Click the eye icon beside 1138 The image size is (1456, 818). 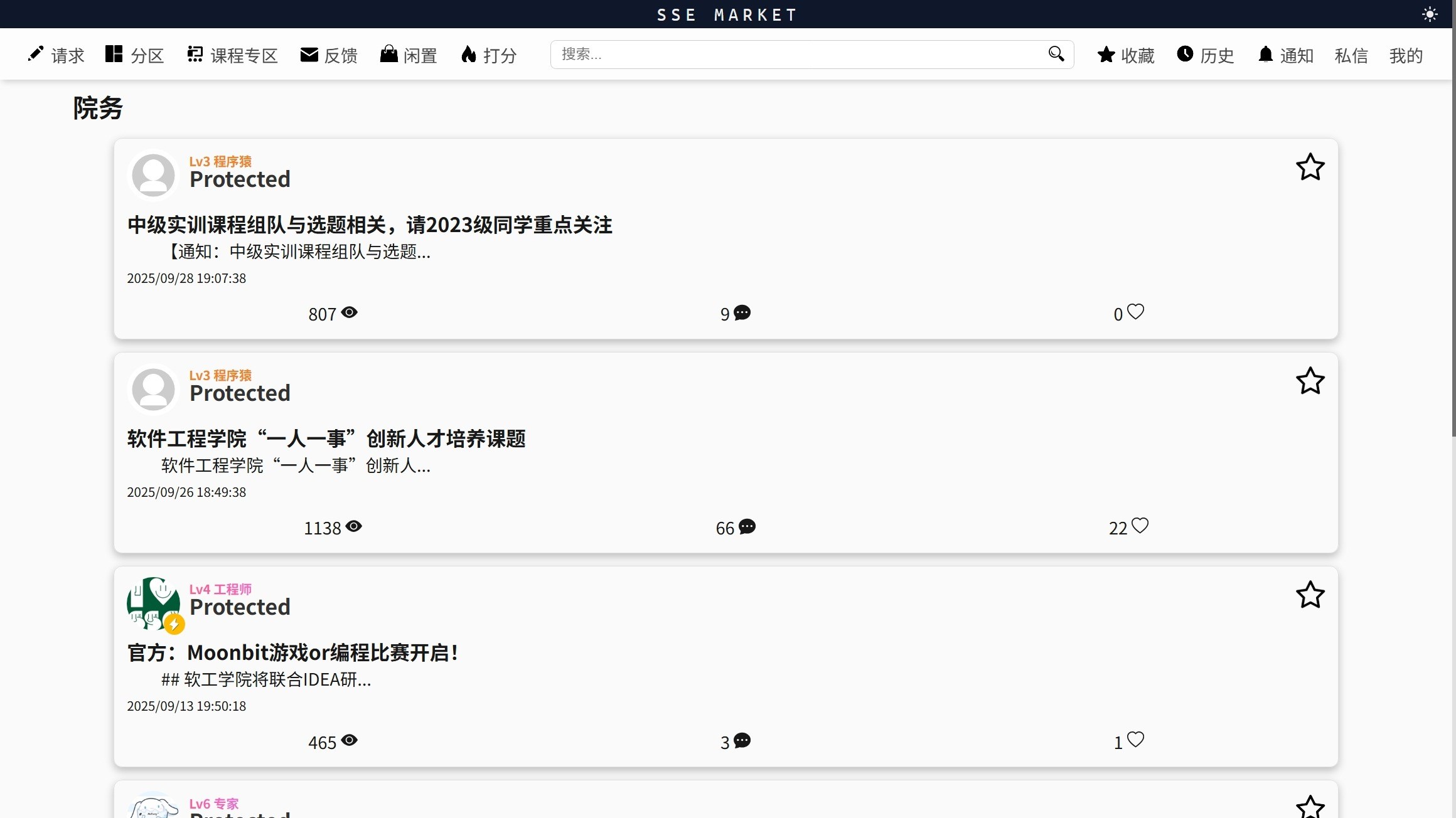354,526
